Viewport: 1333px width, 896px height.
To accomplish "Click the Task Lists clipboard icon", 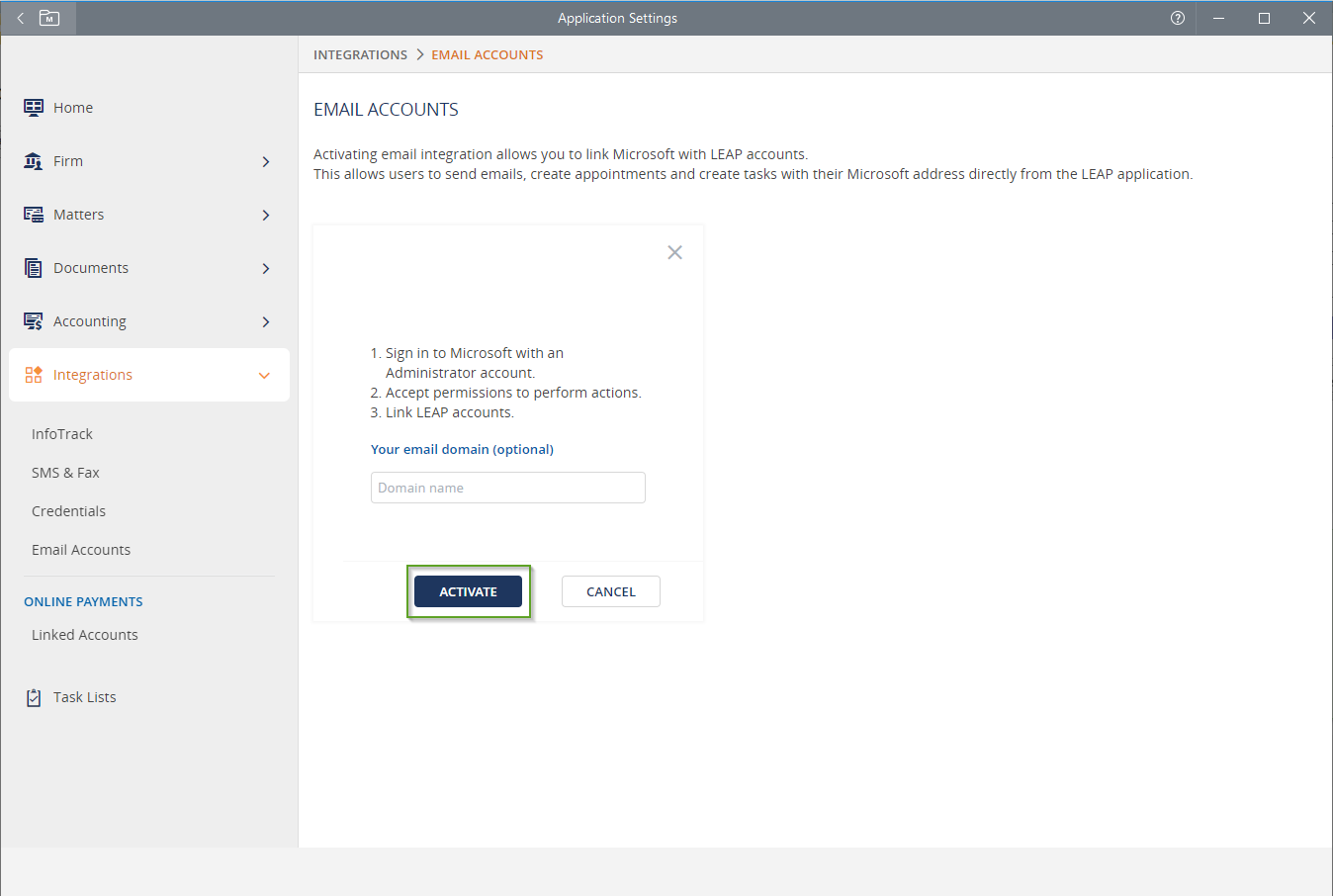I will 34,697.
